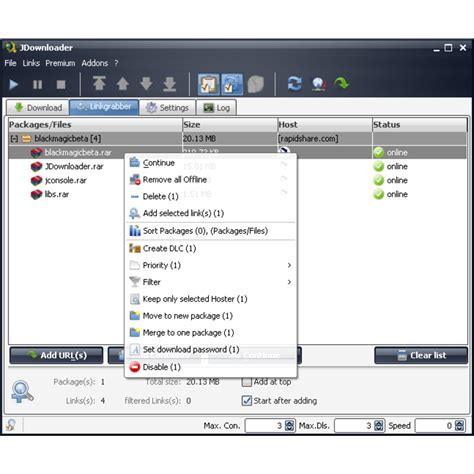Screen dimensions: 474x474
Task: Click the green curved arrow icon
Action: point(342,83)
